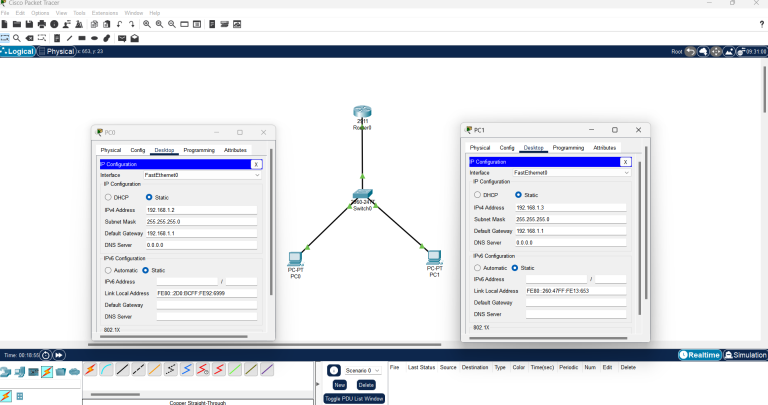Select IPv6 Automatic radio in PC0 window
768x405 pixels.
(108, 270)
